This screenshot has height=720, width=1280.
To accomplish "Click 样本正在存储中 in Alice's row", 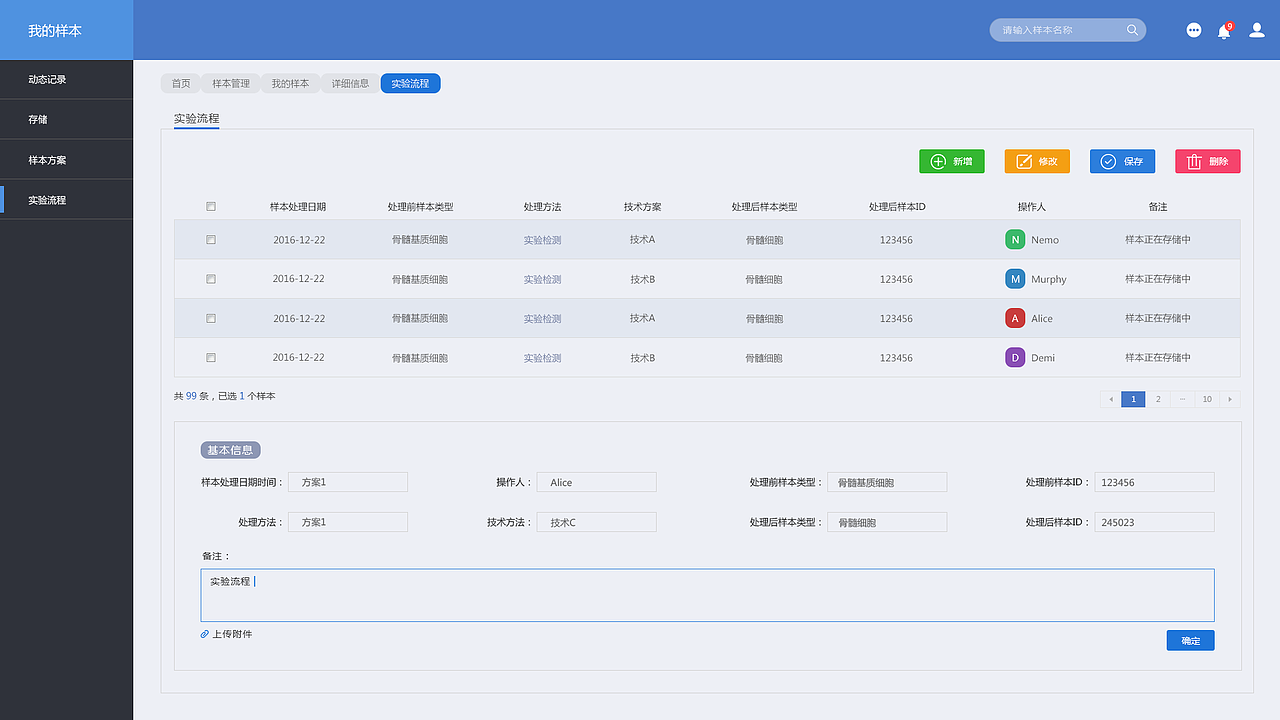I will (1158, 318).
